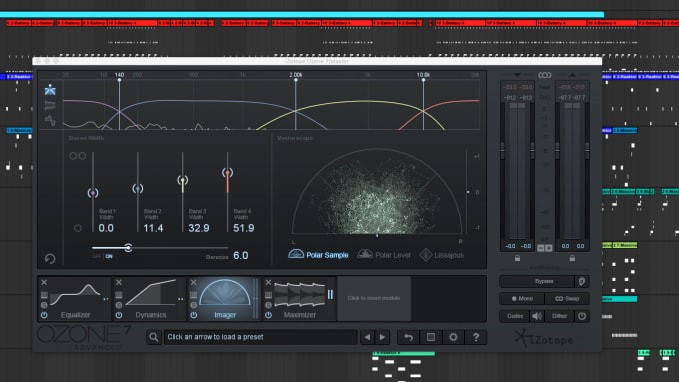Select the Equalizer module tab
Screen dimensions: 679x382
tap(76, 298)
